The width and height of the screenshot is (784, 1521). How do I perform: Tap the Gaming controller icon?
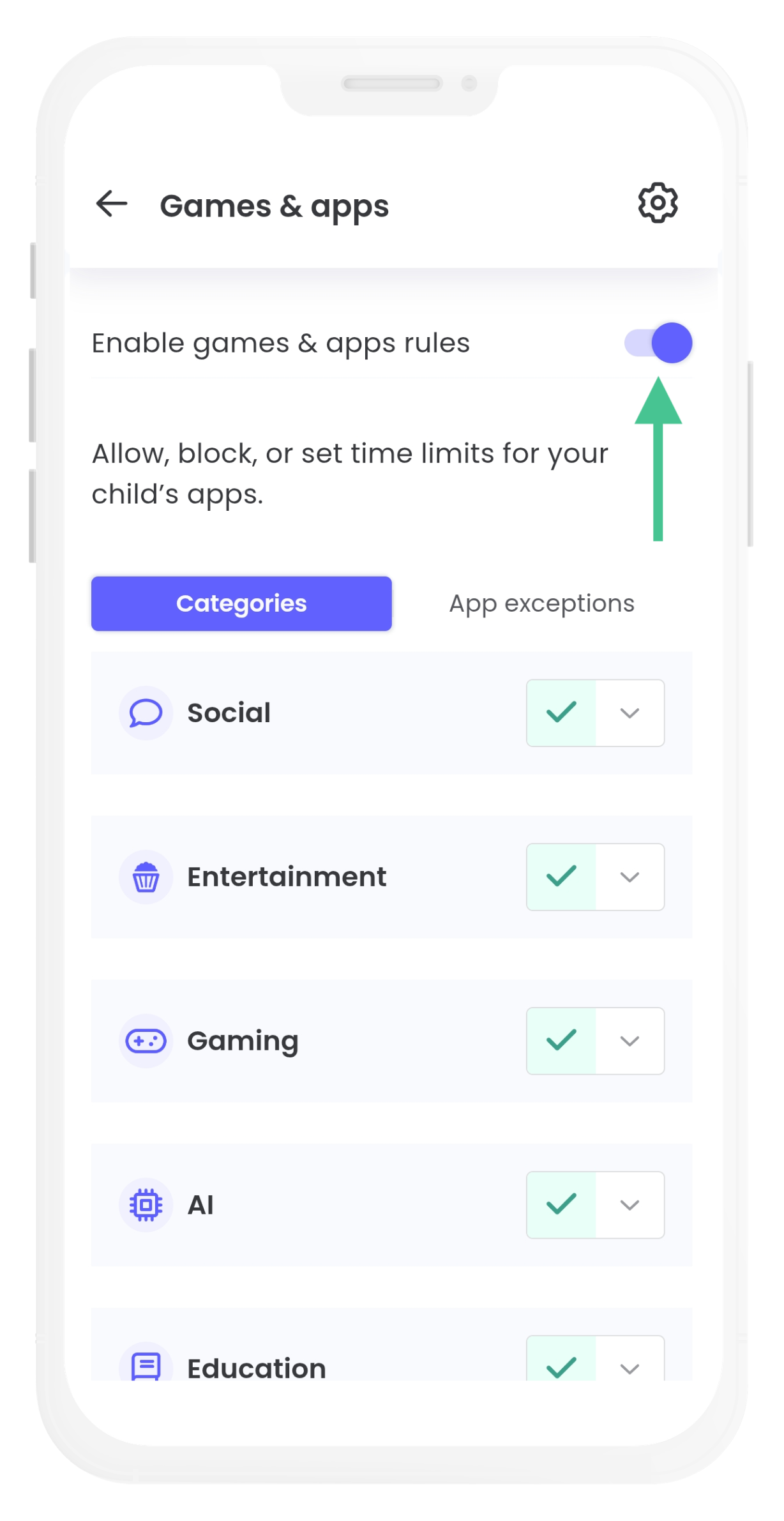pos(146,1041)
